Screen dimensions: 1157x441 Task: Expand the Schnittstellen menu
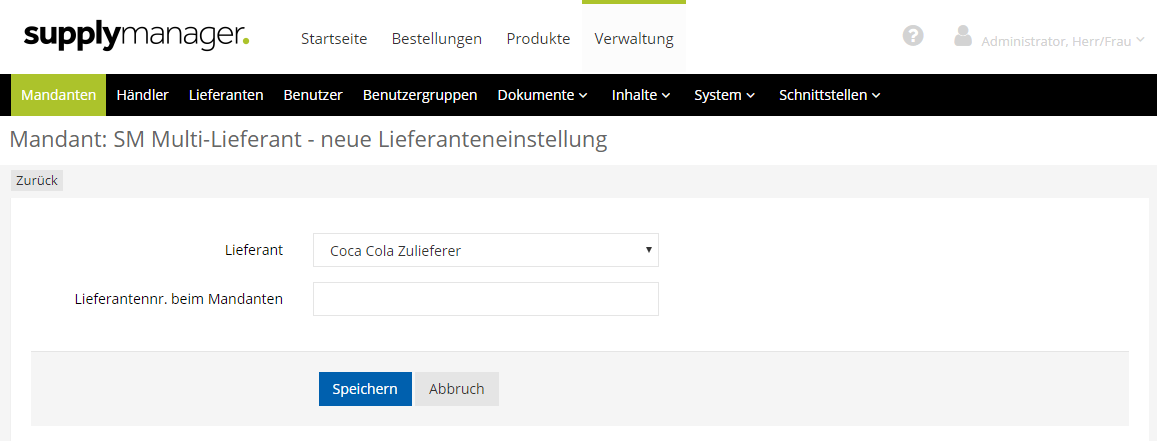[829, 95]
